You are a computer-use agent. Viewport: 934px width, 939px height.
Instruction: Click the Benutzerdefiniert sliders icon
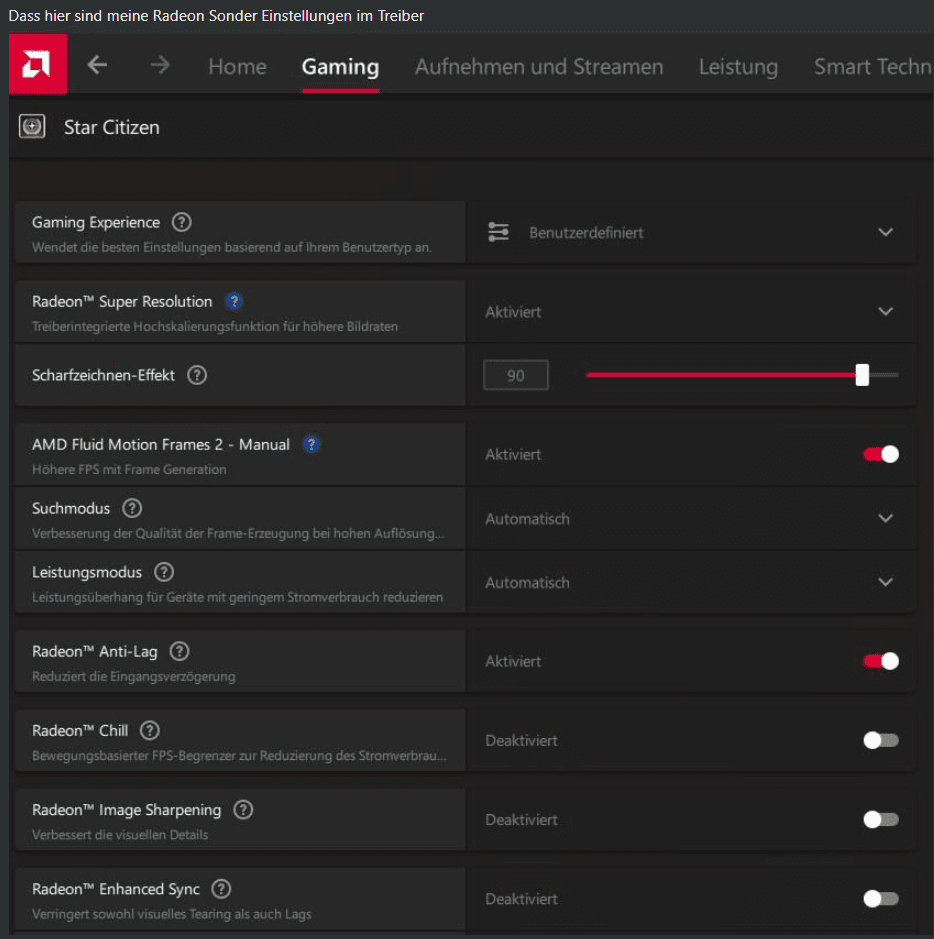click(498, 232)
